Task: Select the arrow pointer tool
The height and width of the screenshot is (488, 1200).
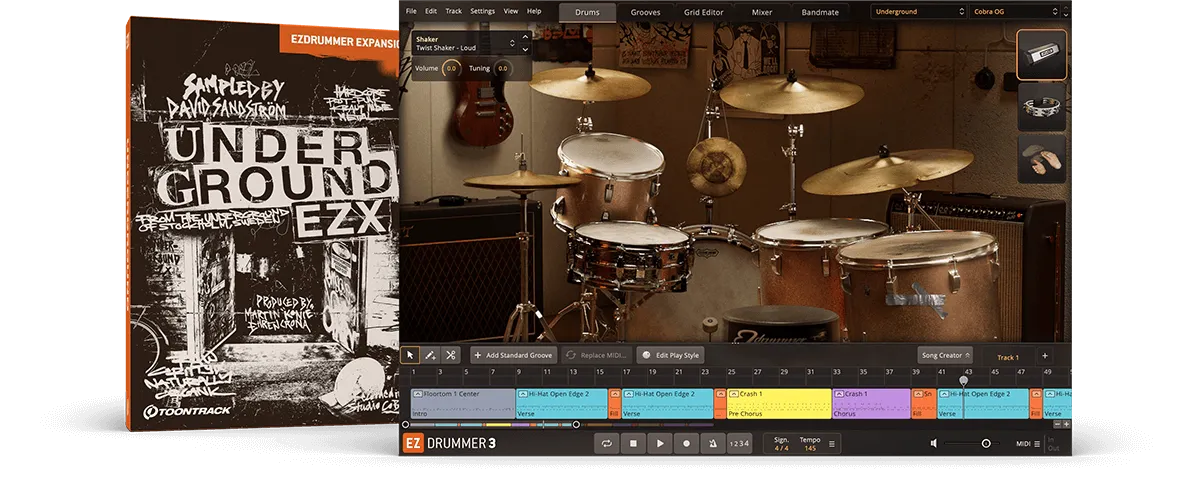Action: coord(410,355)
